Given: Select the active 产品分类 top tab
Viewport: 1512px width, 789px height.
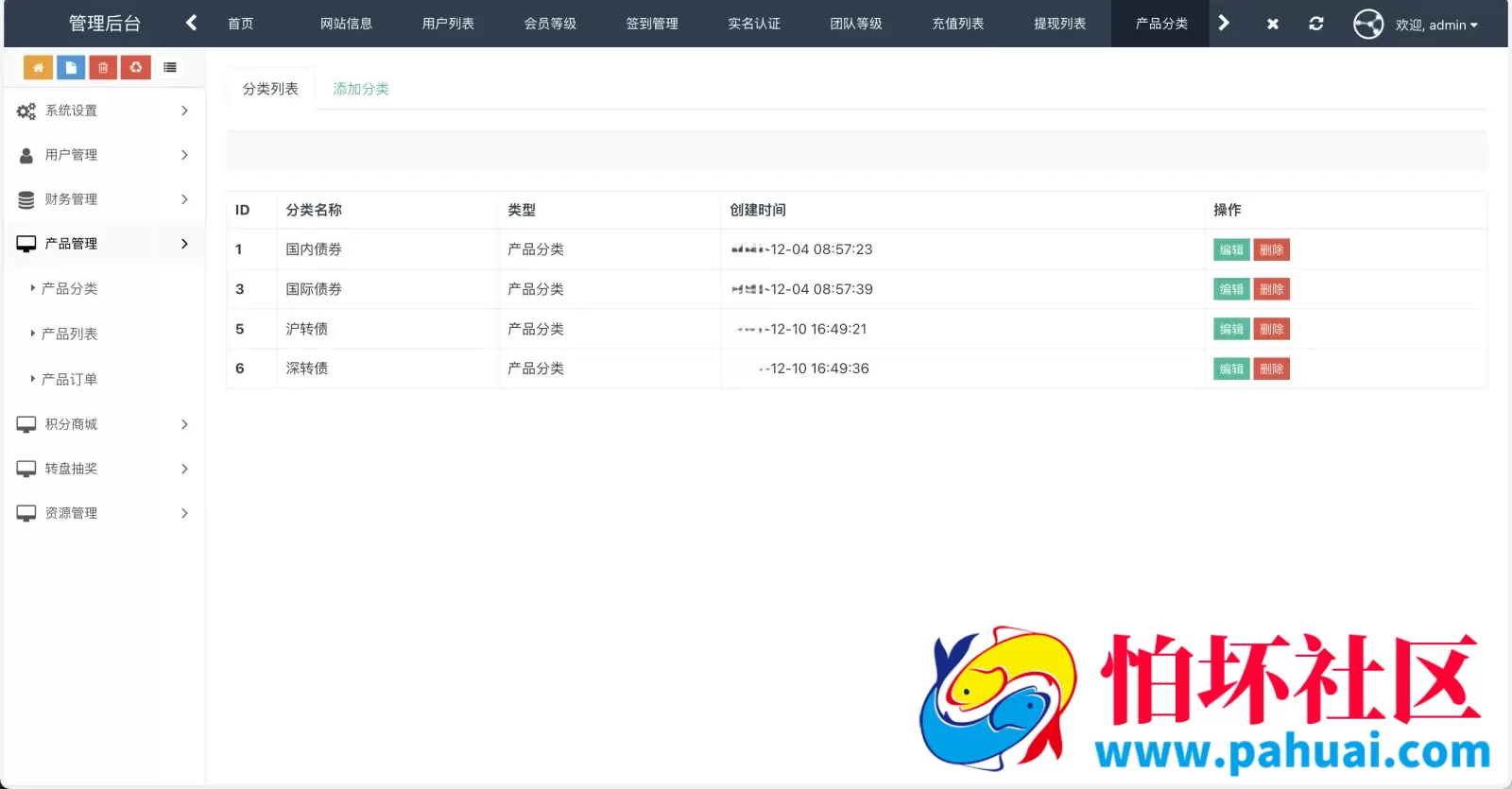Looking at the screenshot, I should 1161,24.
